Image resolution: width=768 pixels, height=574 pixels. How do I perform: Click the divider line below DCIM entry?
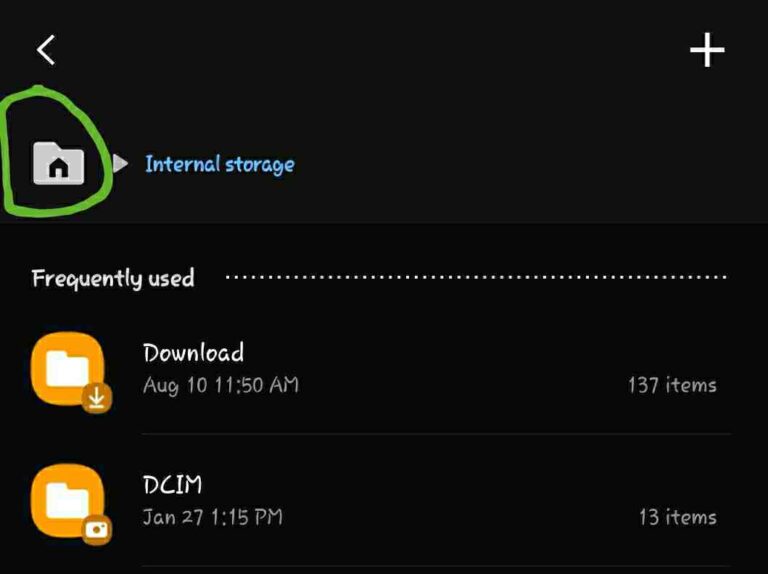[436, 566]
